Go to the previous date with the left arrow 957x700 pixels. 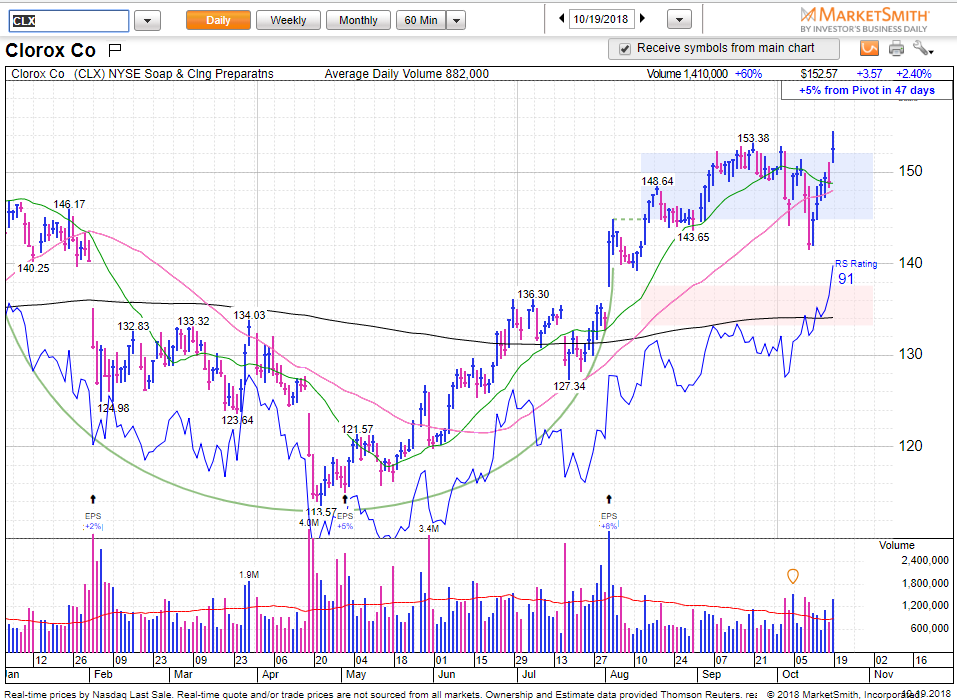click(x=562, y=19)
